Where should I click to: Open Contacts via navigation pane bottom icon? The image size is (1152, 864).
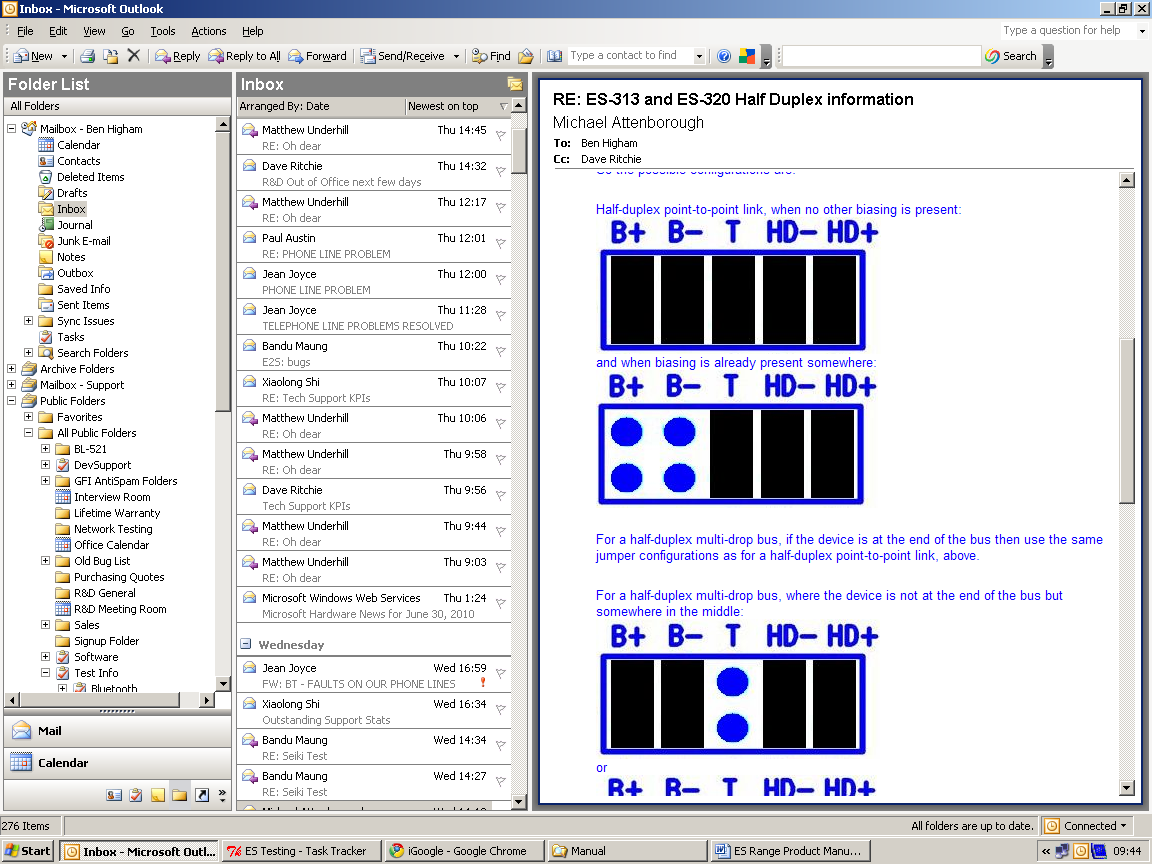pos(114,795)
